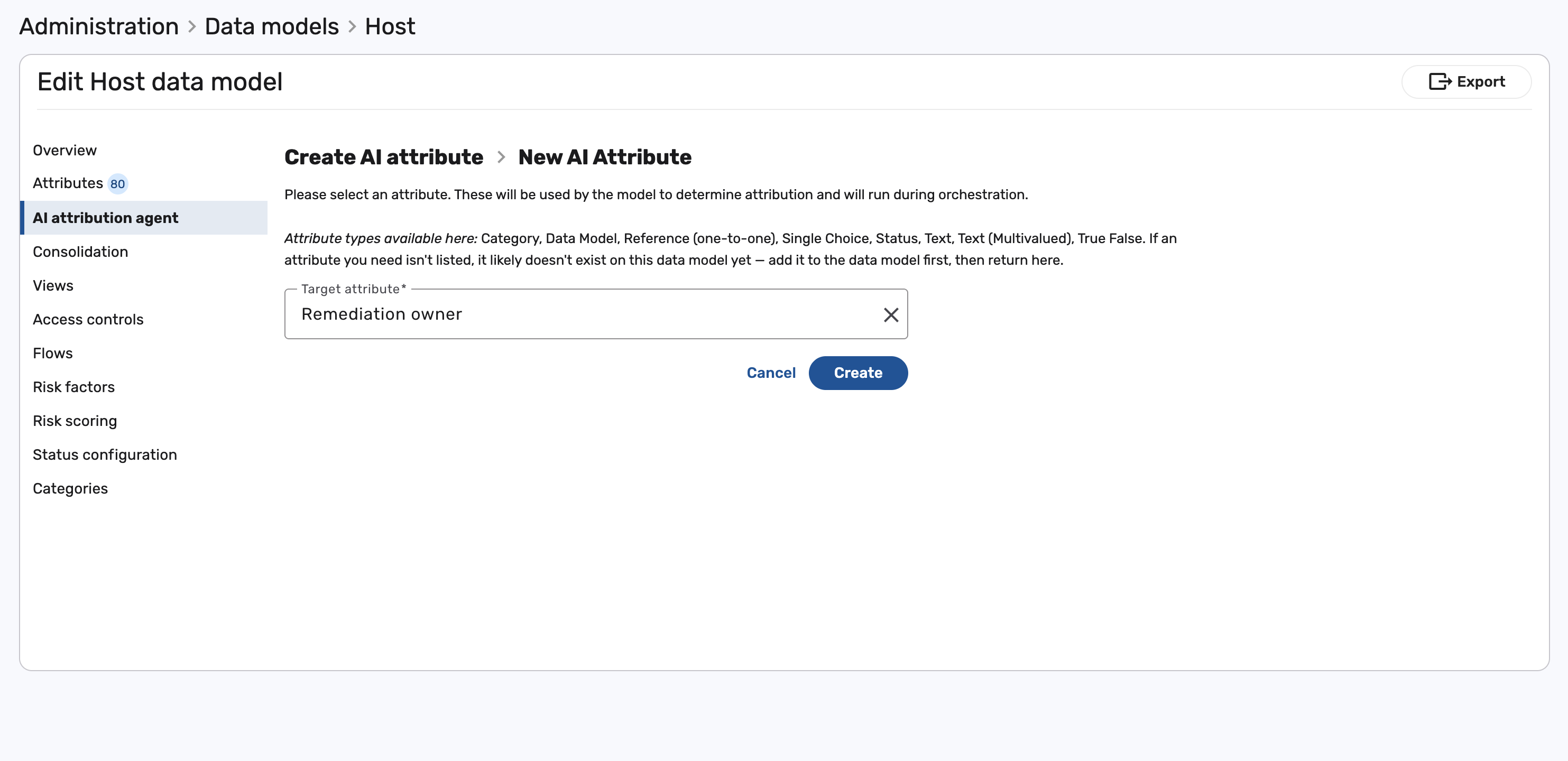Navigate to Flows
Viewport: 1568px width, 761px height.
pyautogui.click(x=53, y=353)
